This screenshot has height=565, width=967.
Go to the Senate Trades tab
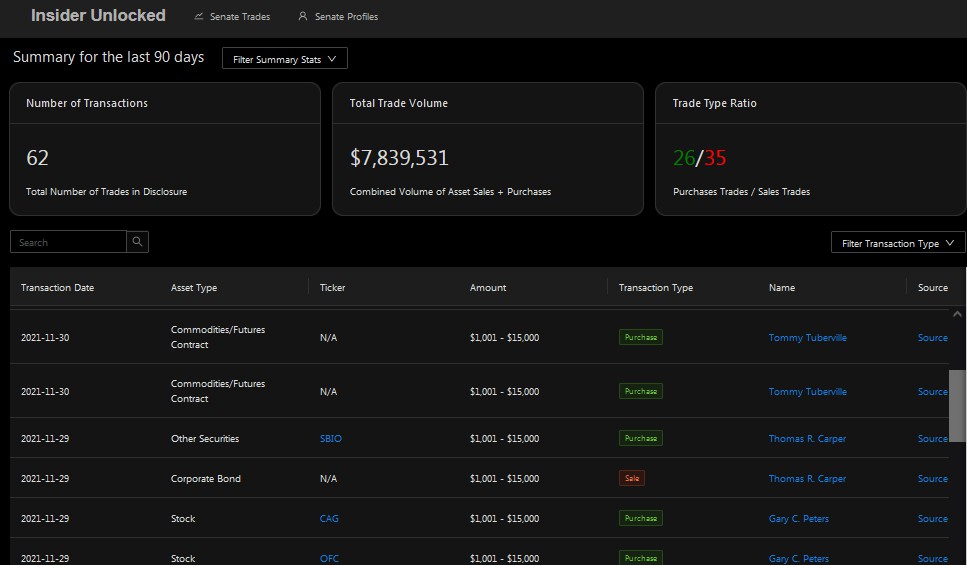240,17
